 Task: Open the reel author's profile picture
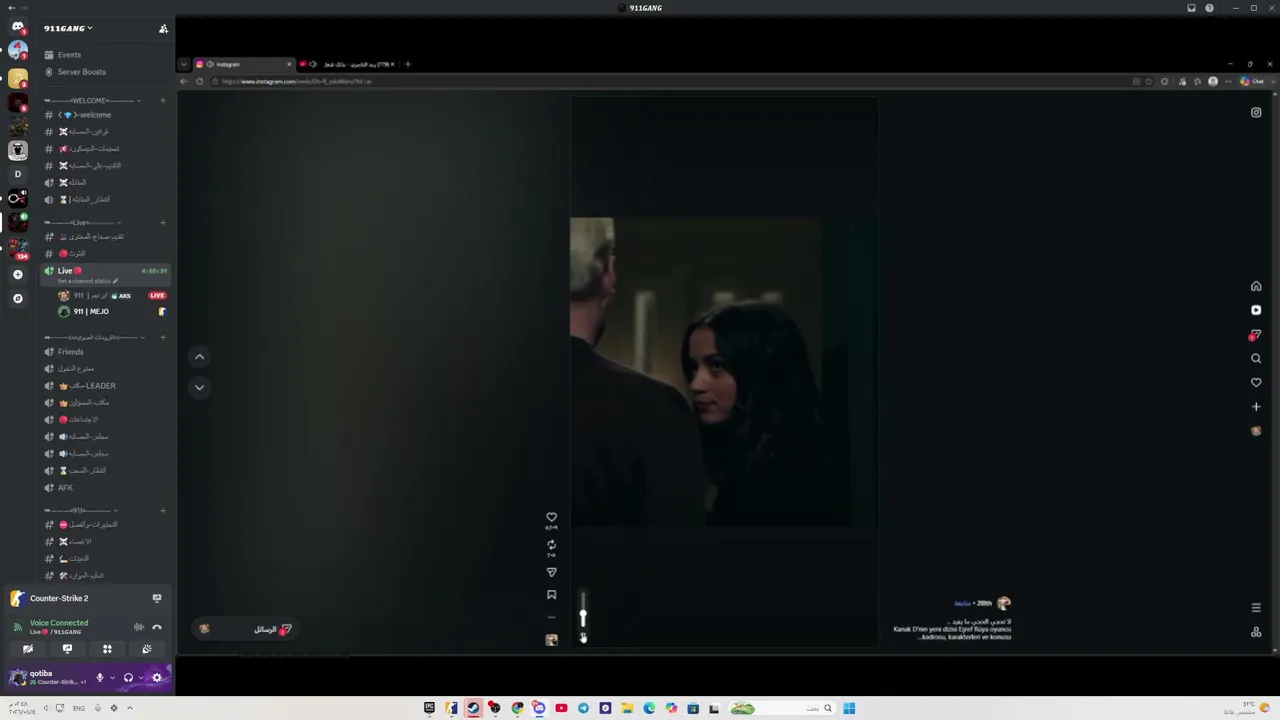(1004, 603)
